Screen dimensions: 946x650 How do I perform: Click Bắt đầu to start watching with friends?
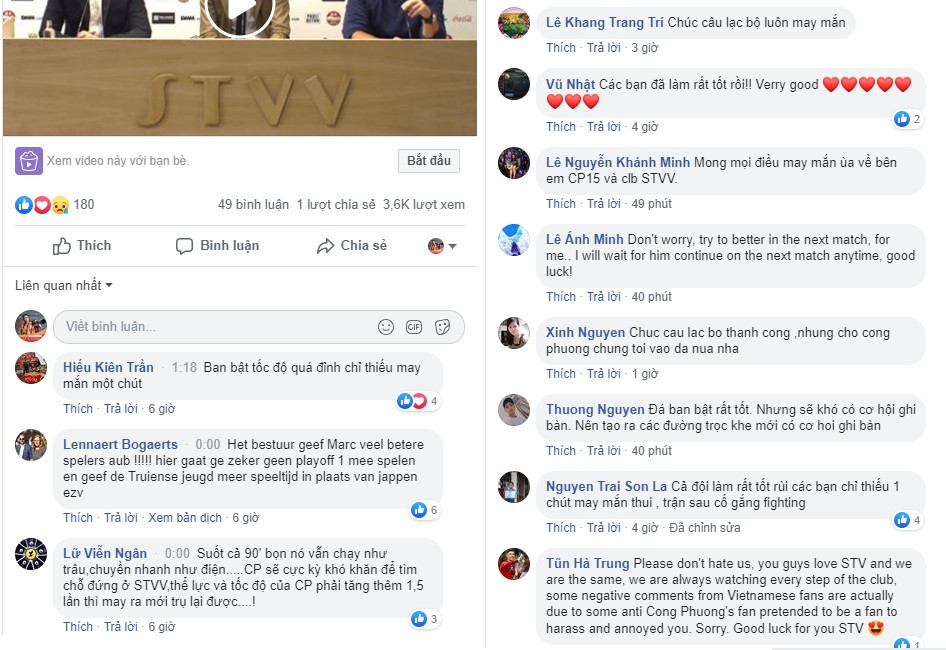tap(429, 161)
